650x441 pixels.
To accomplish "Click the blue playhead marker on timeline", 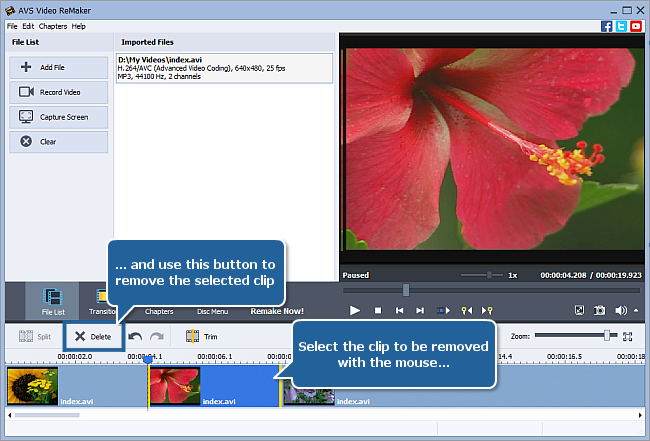I will [x=148, y=360].
